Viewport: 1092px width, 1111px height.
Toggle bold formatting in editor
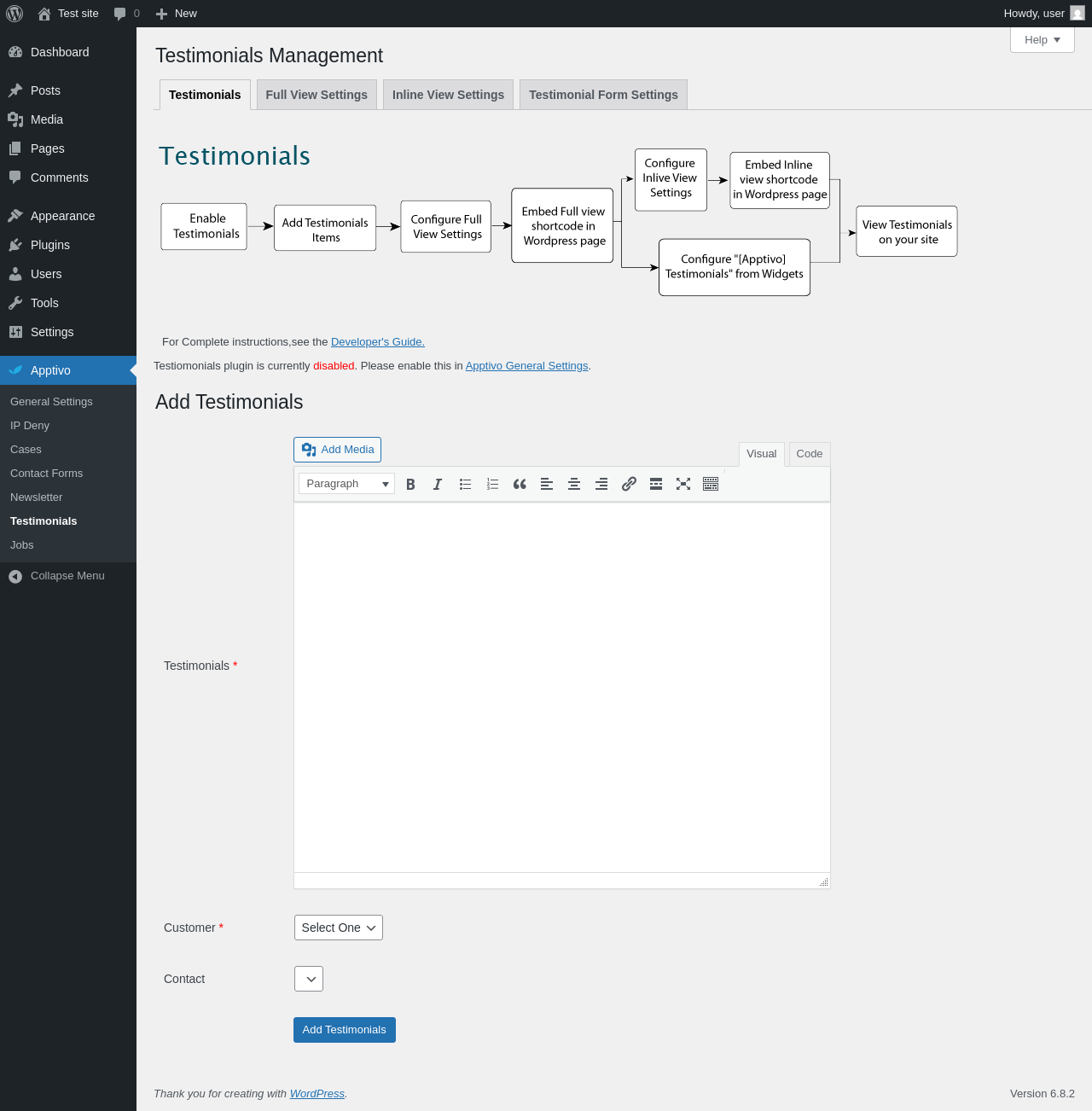(x=410, y=484)
